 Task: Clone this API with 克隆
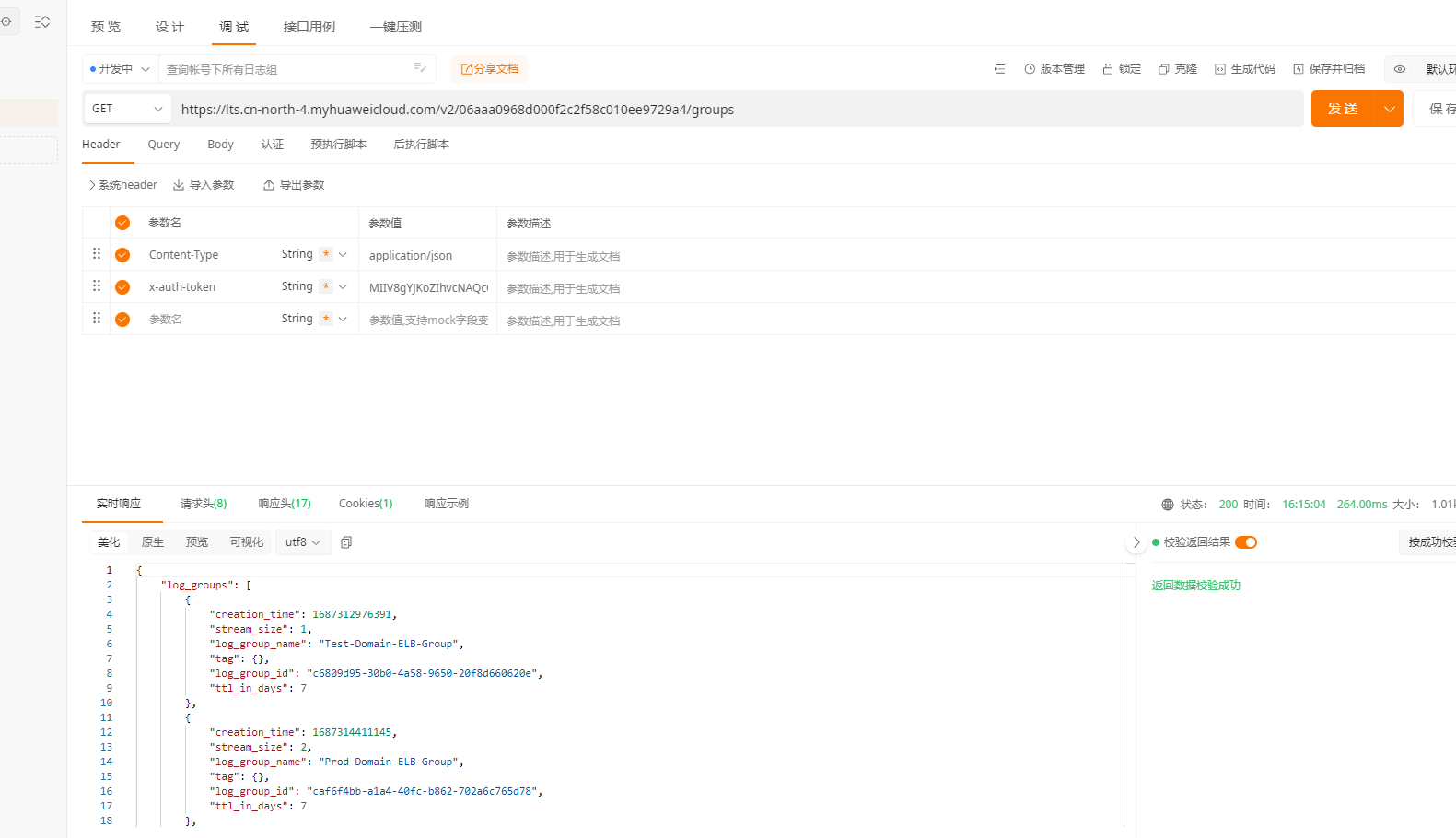1178,69
